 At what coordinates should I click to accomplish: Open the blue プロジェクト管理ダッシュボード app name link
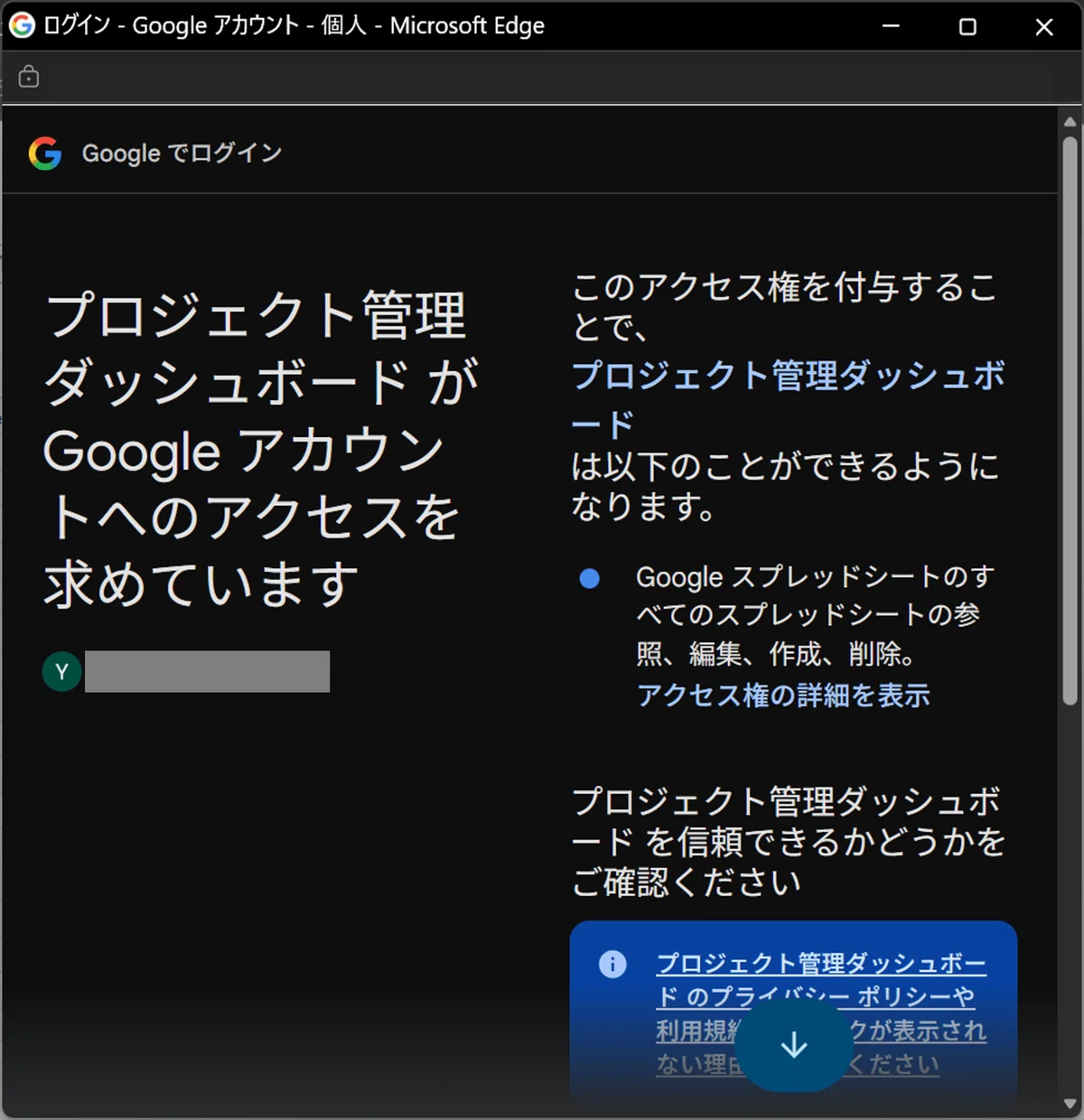point(788,398)
